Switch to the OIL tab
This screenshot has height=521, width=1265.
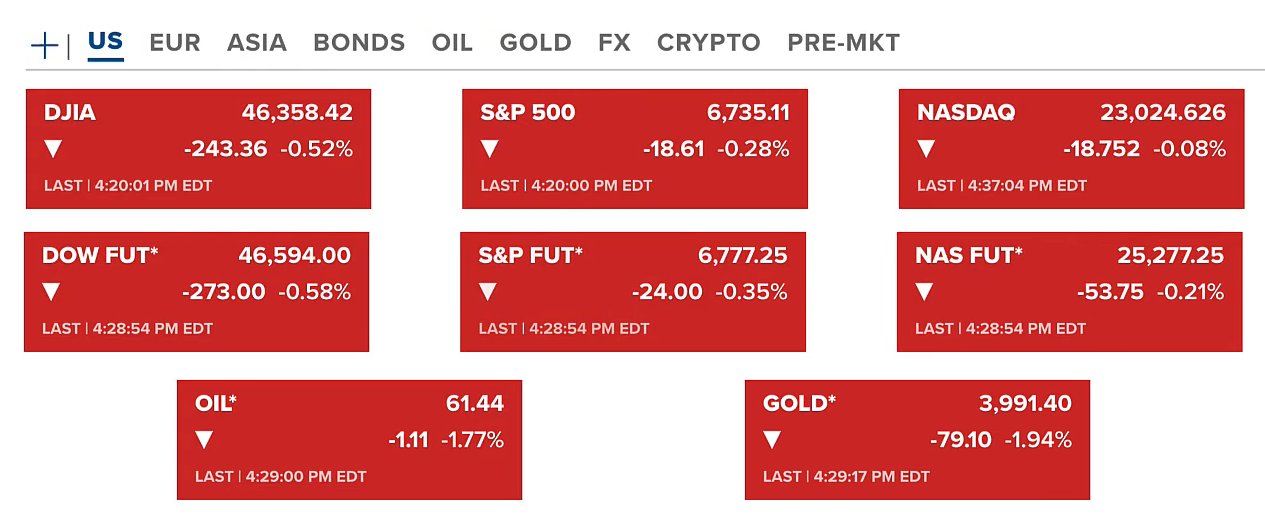(452, 43)
